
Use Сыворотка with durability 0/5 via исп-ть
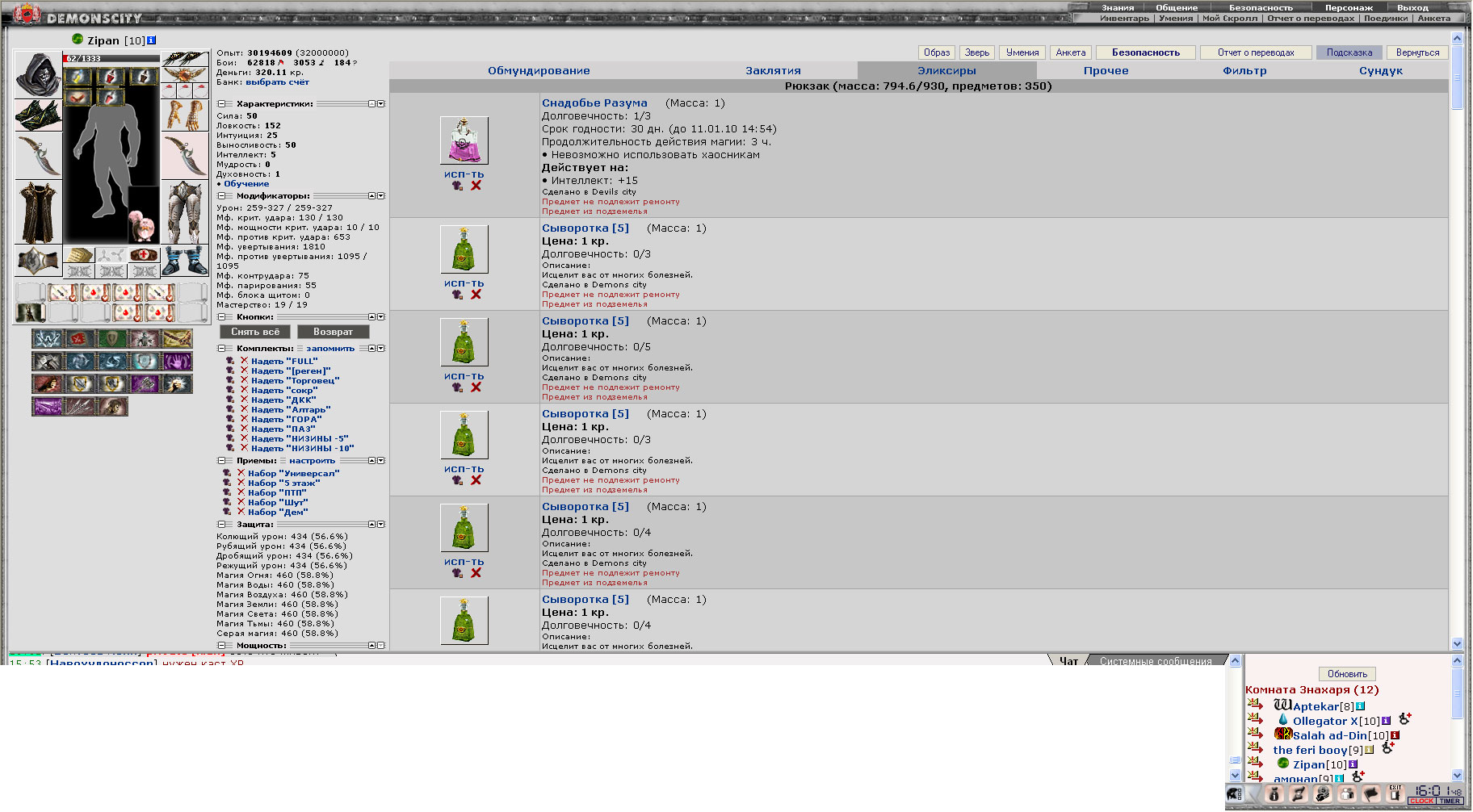[464, 376]
